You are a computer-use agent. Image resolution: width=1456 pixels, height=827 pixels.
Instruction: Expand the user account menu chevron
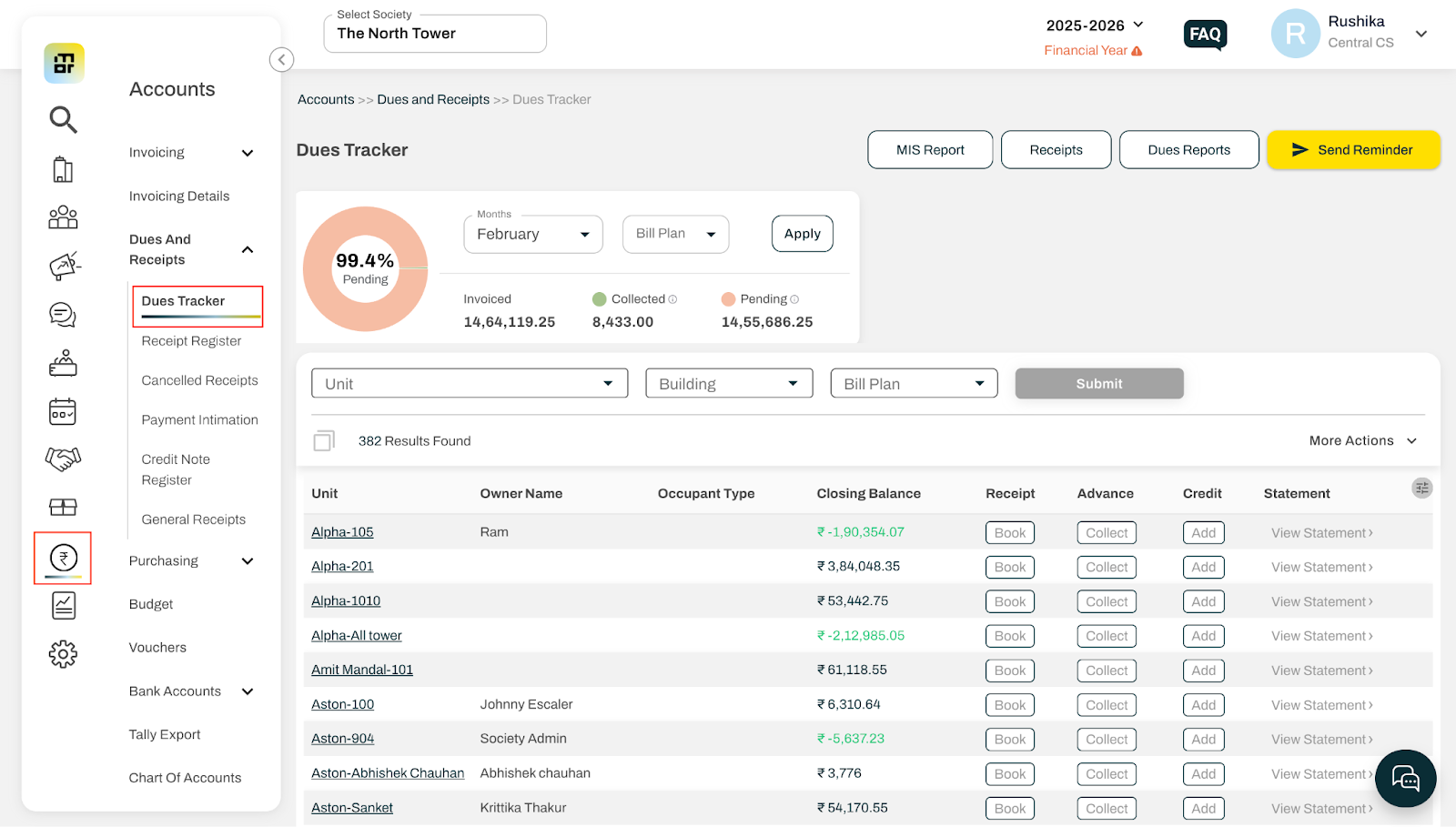coord(1421,34)
